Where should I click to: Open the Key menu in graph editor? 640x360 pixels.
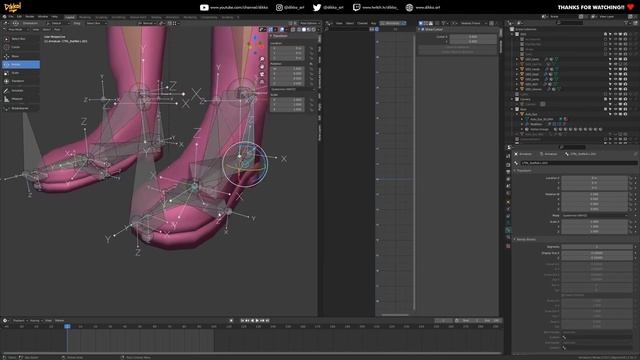tap(373, 23)
